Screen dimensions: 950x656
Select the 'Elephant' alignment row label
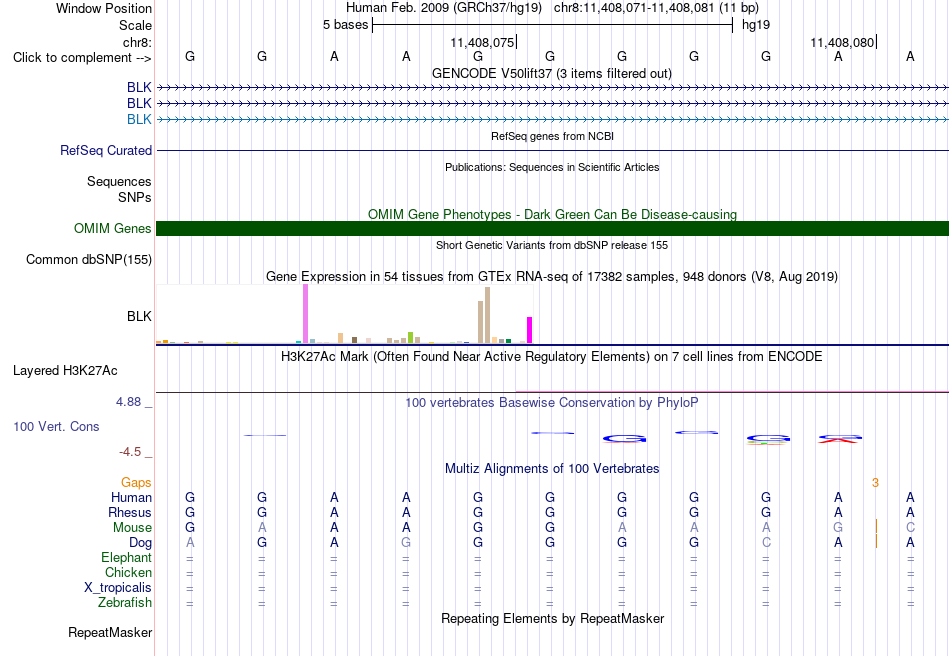126,557
